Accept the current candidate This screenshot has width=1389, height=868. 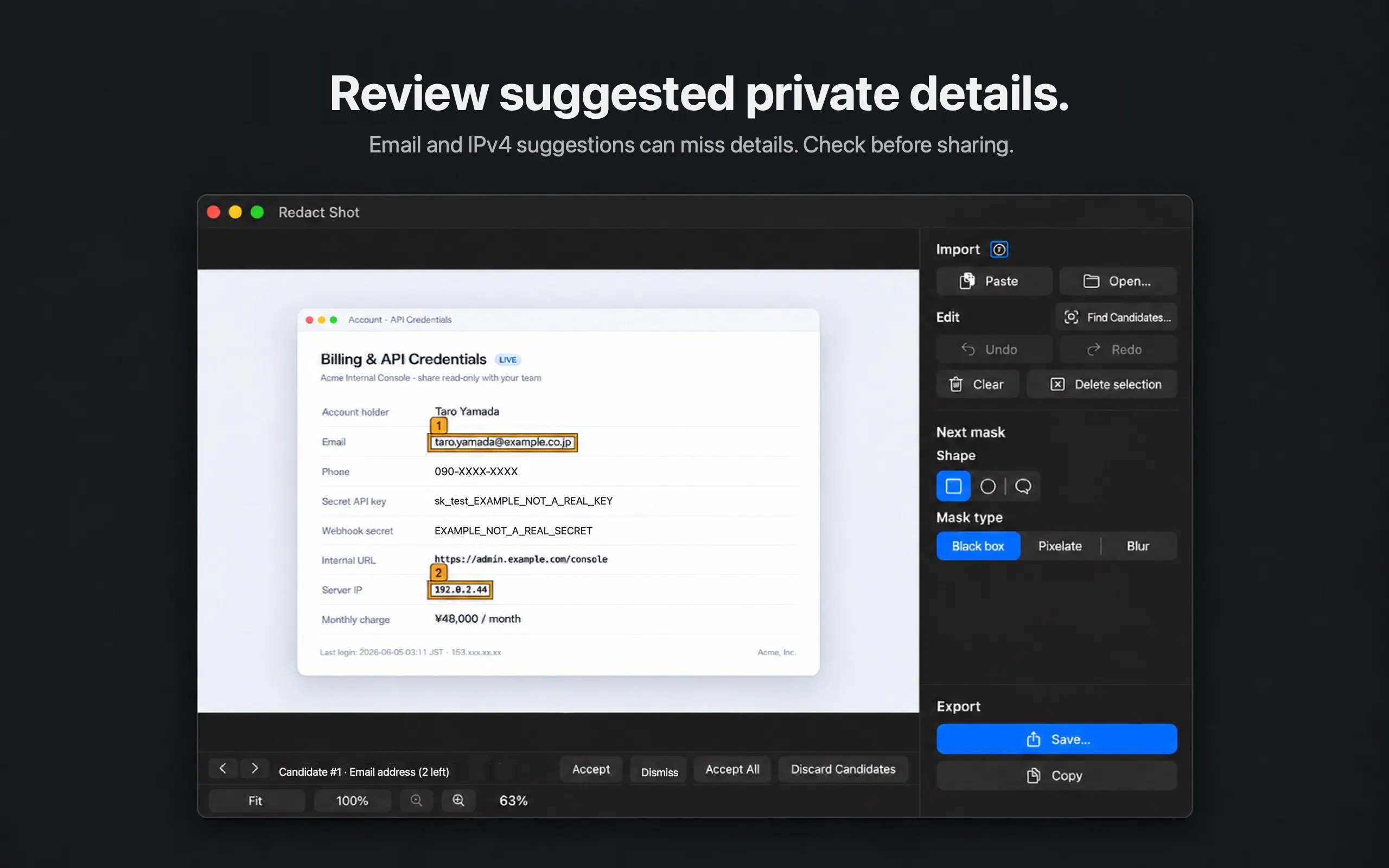coord(591,769)
